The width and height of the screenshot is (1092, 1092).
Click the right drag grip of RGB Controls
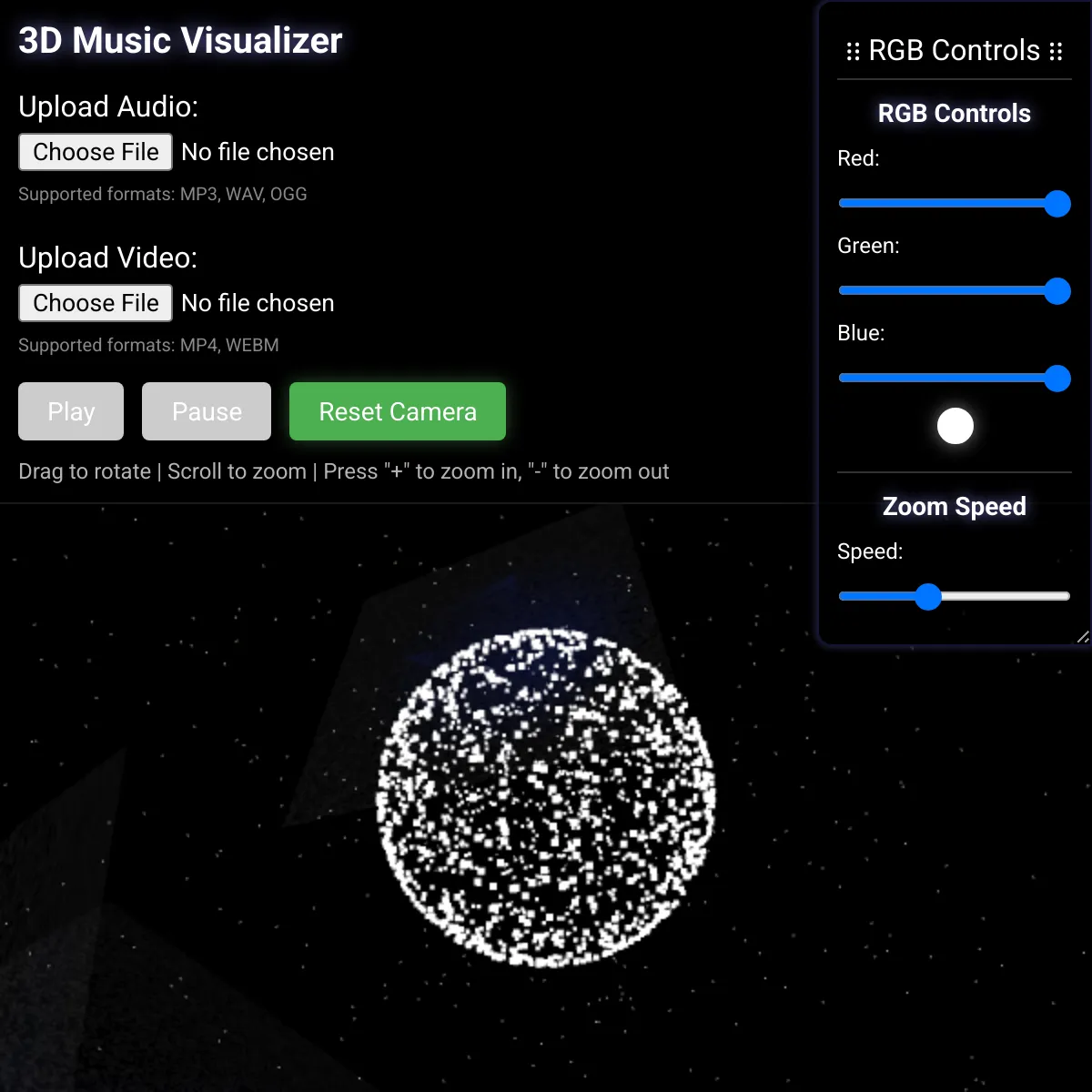tap(1057, 51)
